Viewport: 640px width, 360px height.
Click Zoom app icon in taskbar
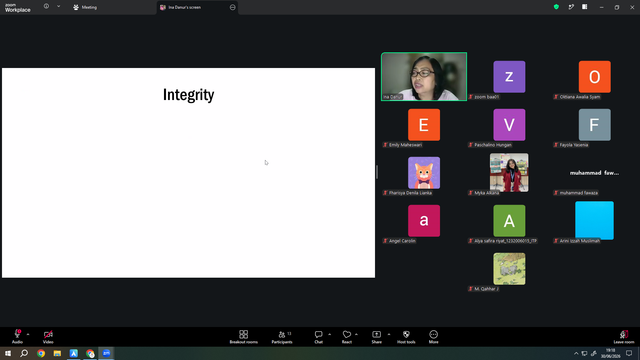point(107,353)
